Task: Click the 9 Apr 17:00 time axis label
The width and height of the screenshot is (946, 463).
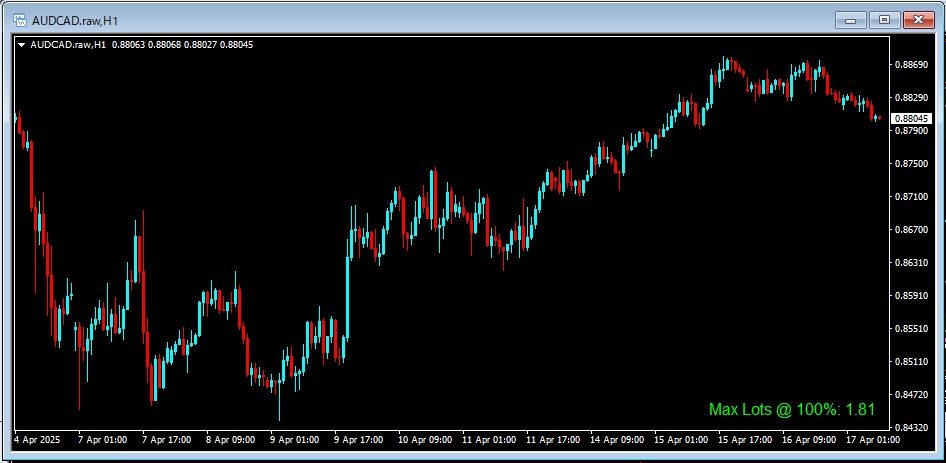Action: click(x=358, y=440)
